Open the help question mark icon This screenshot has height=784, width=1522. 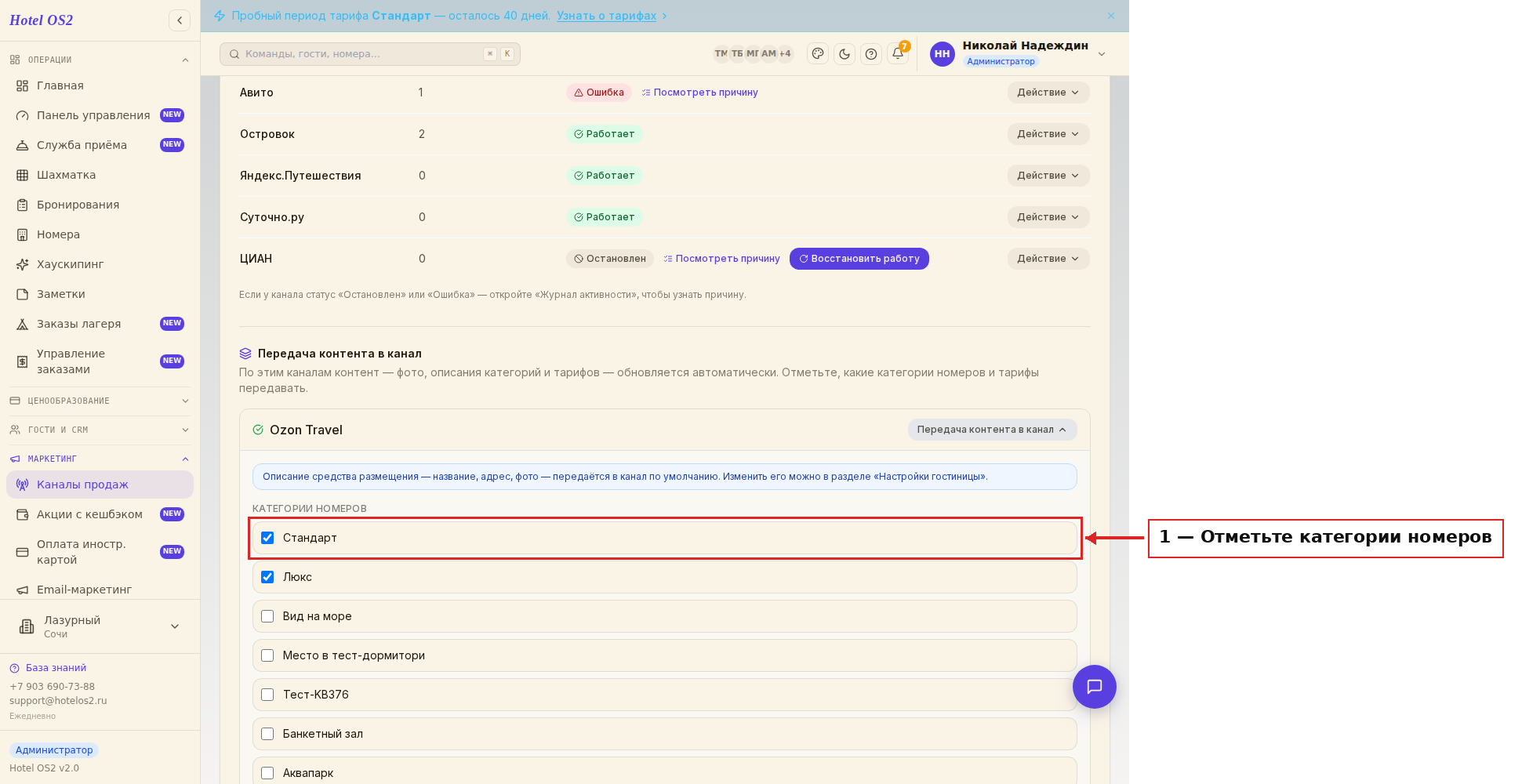coord(871,54)
